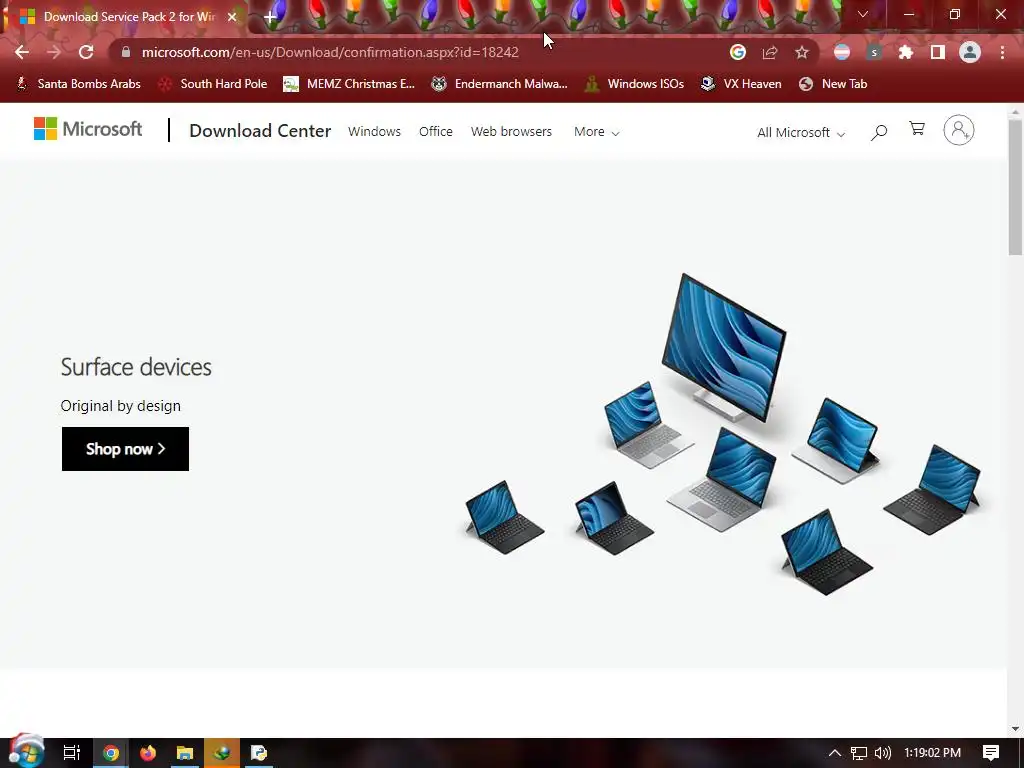Expand the All Microsoft dropdown

801,133
